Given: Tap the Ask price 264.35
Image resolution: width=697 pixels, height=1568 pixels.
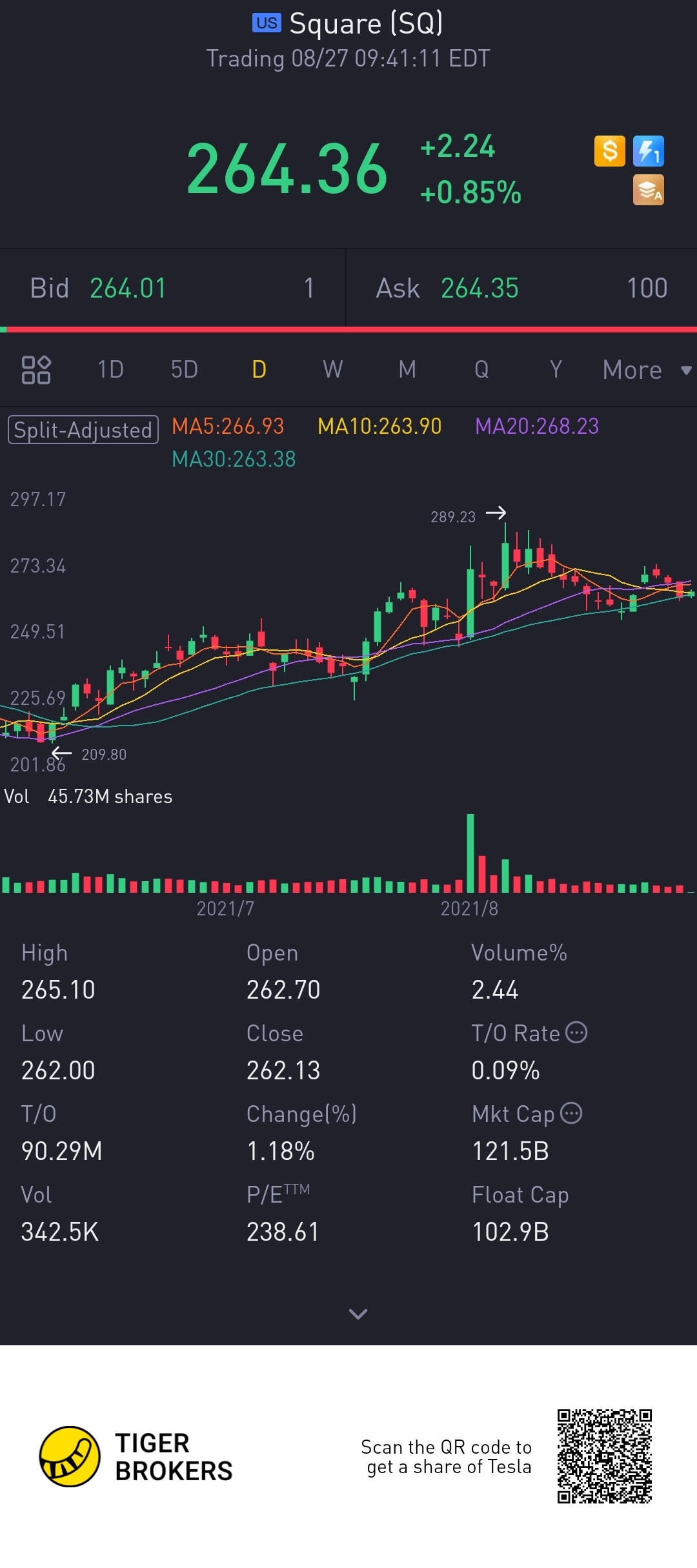Looking at the screenshot, I should [480, 289].
